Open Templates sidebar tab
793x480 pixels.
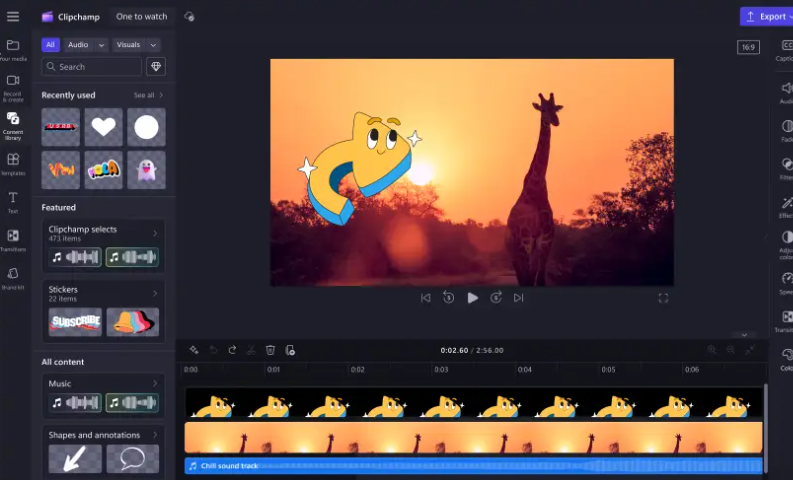pyautogui.click(x=13, y=164)
